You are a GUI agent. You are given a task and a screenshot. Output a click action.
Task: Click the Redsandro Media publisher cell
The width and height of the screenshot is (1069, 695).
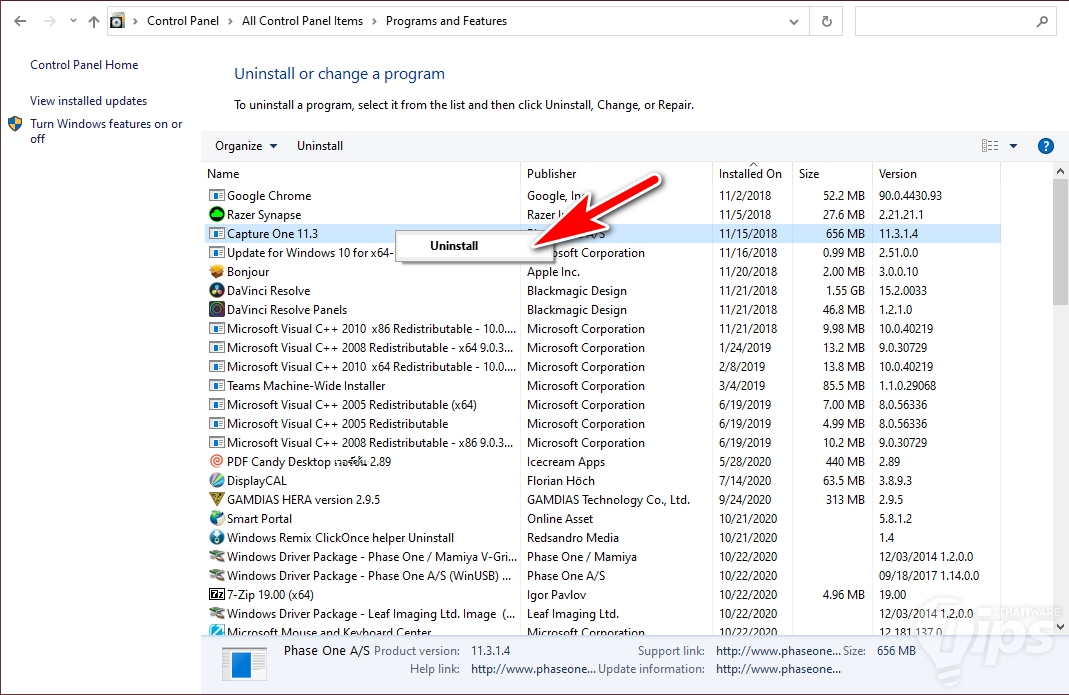tap(573, 537)
